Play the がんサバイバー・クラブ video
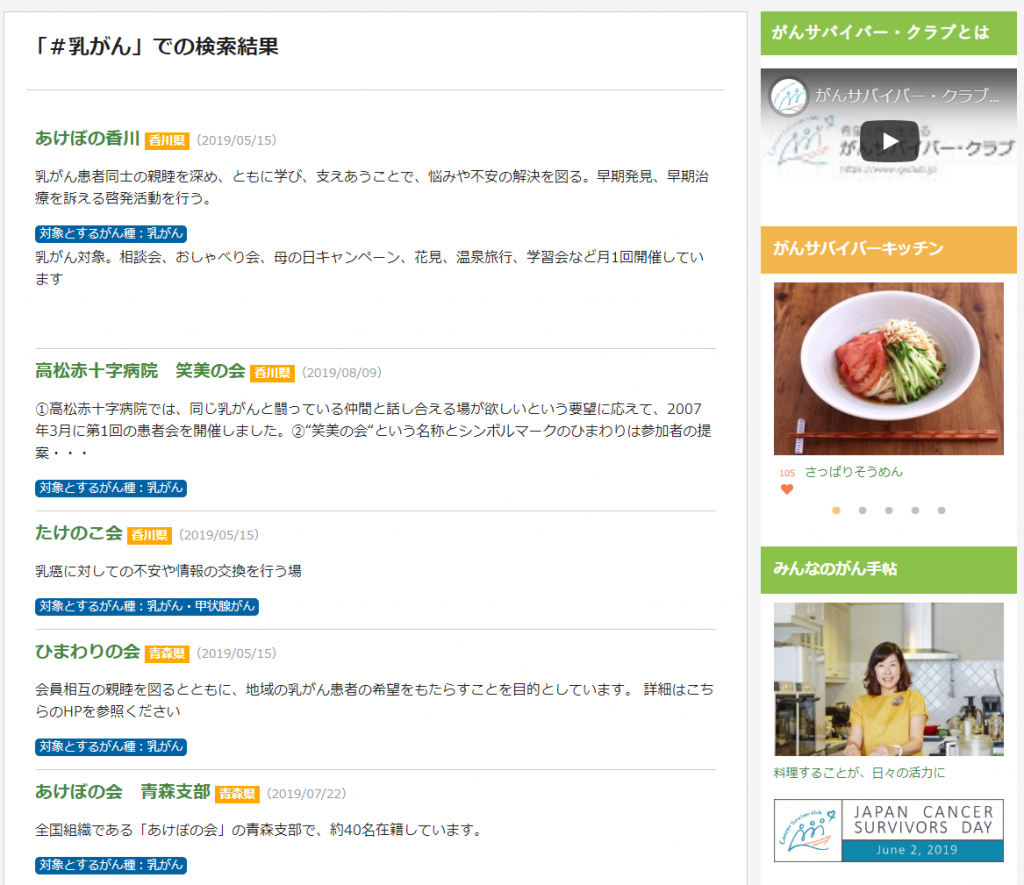 pyautogui.click(x=888, y=140)
